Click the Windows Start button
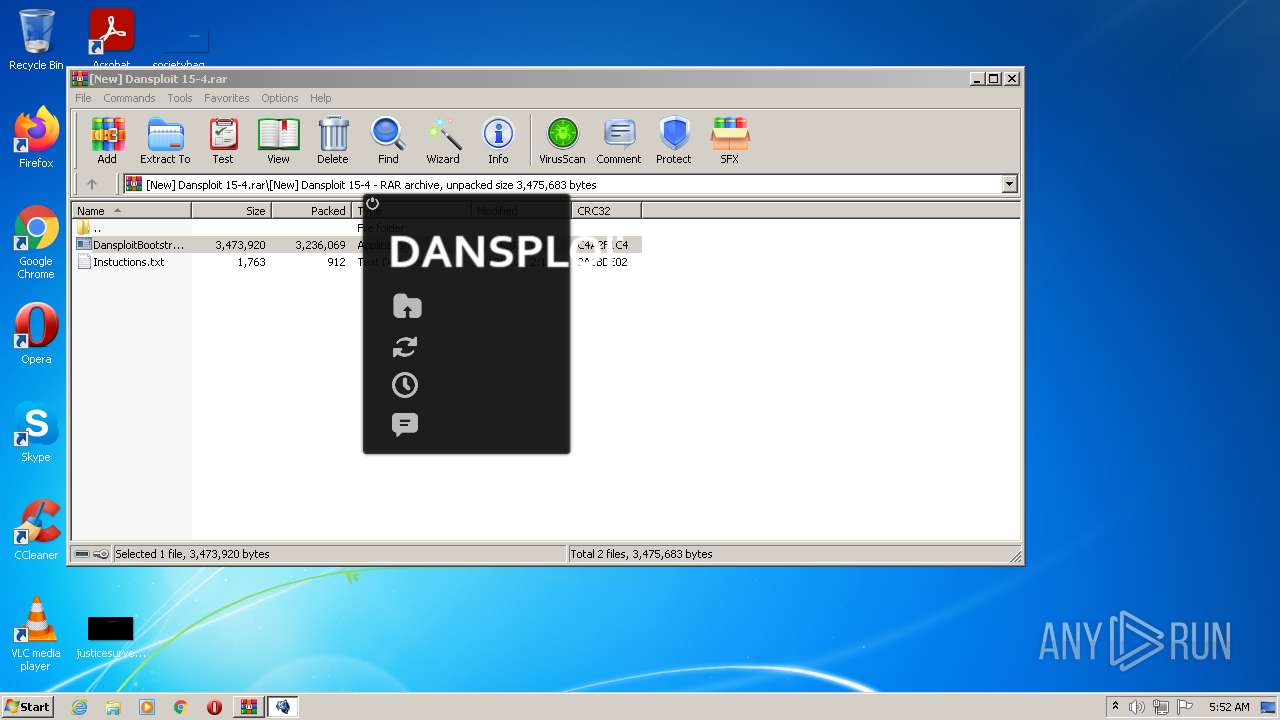 click(x=28, y=707)
